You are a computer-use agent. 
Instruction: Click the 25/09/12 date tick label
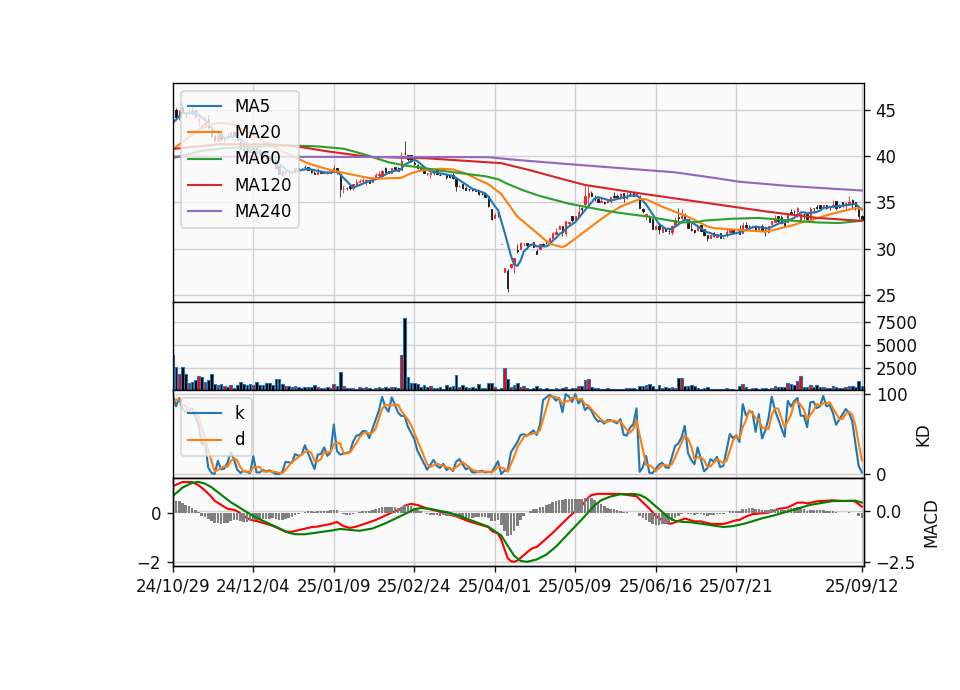tap(862, 587)
